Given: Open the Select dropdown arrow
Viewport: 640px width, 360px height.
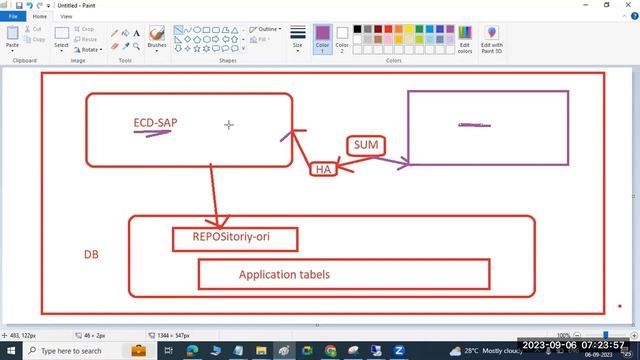Looking at the screenshot, I should point(61,51).
